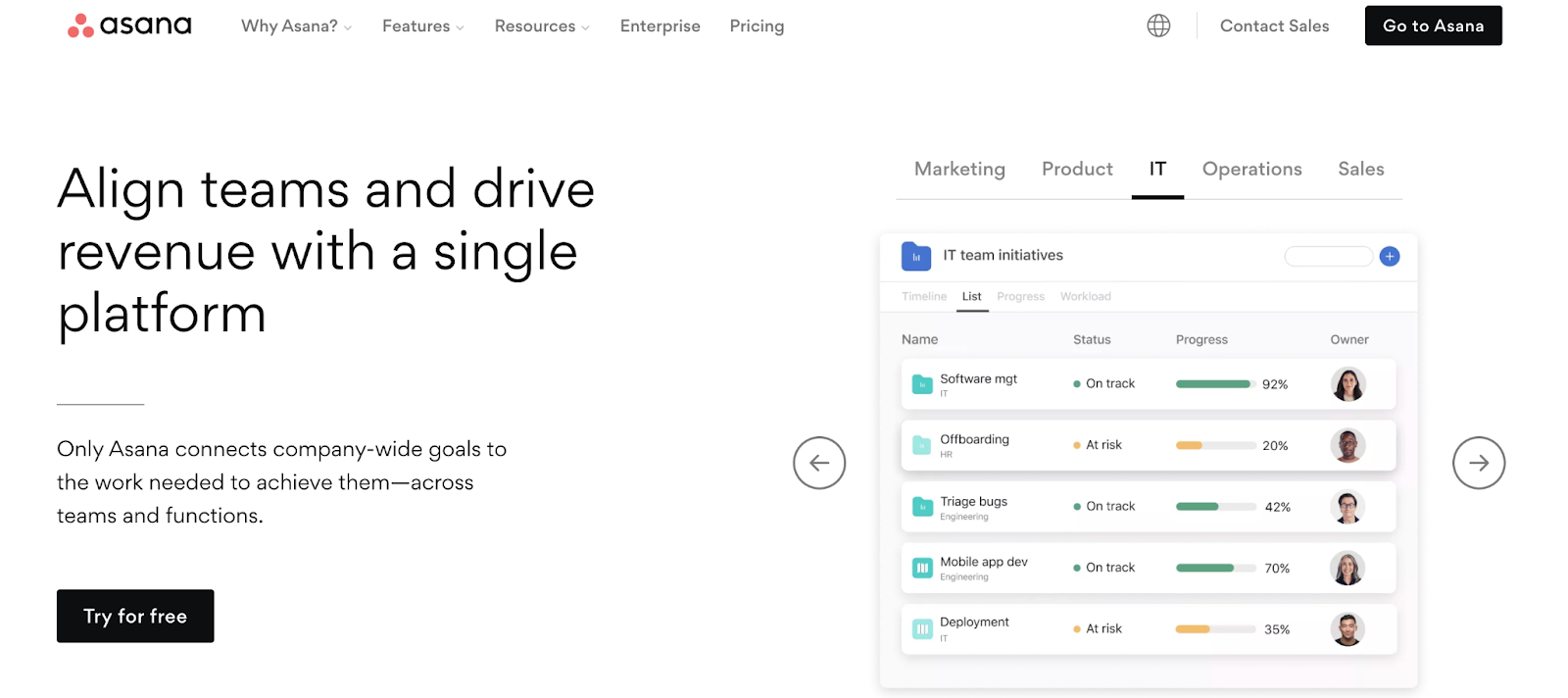The image size is (1568, 698).
Task: Click the Mobile app dev 70% progress bar
Action: click(x=1215, y=568)
